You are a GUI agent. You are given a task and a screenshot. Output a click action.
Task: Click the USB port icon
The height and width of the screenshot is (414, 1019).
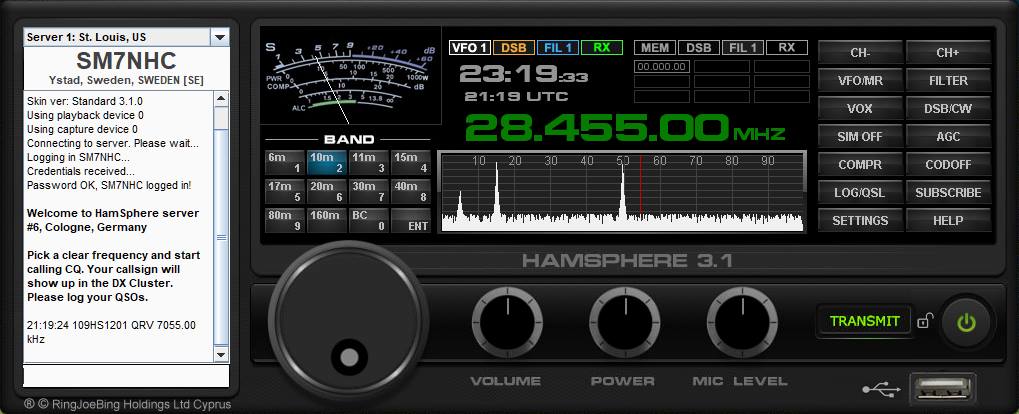point(942,389)
